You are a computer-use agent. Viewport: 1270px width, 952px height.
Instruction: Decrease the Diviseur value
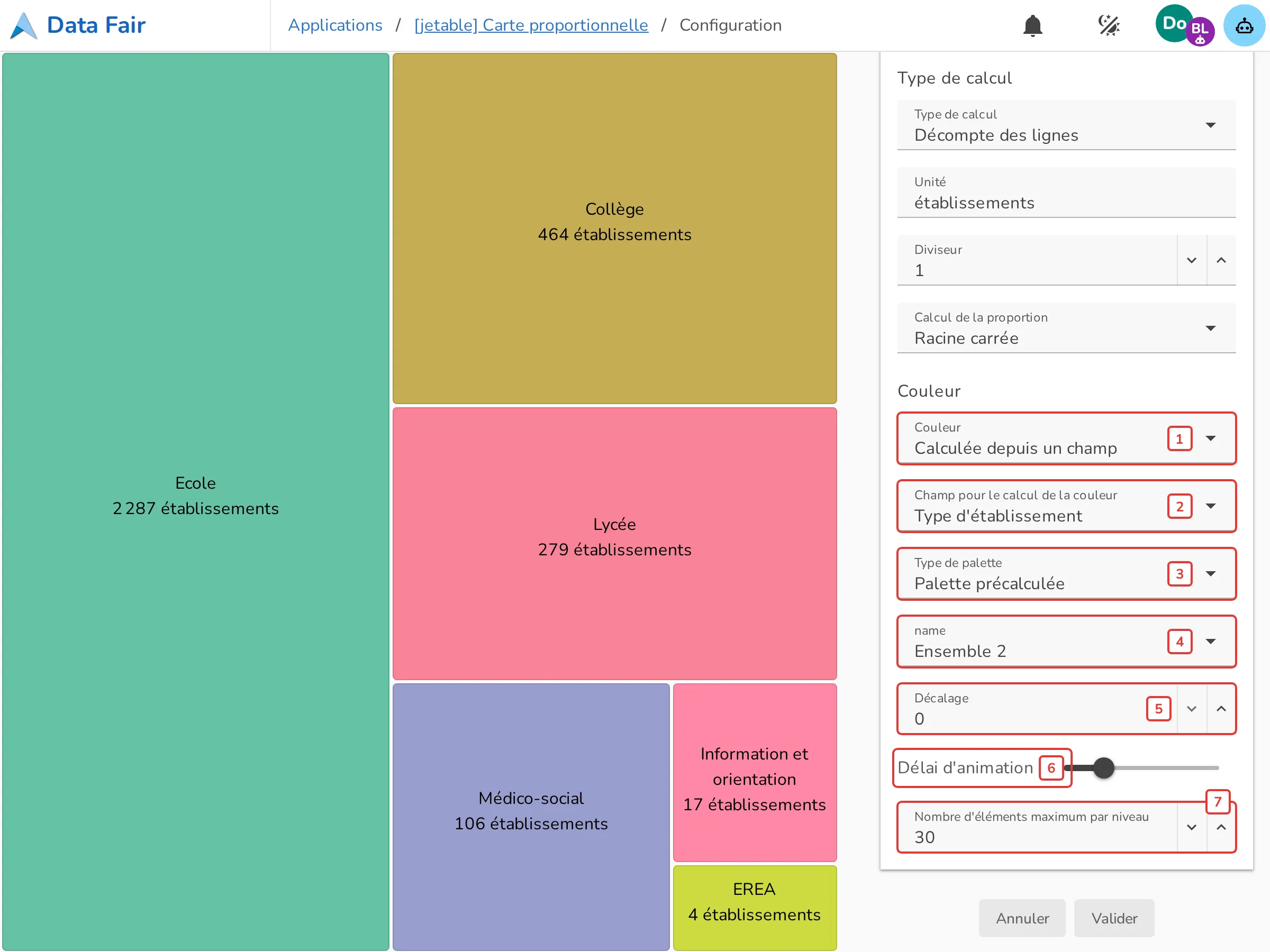1191,260
